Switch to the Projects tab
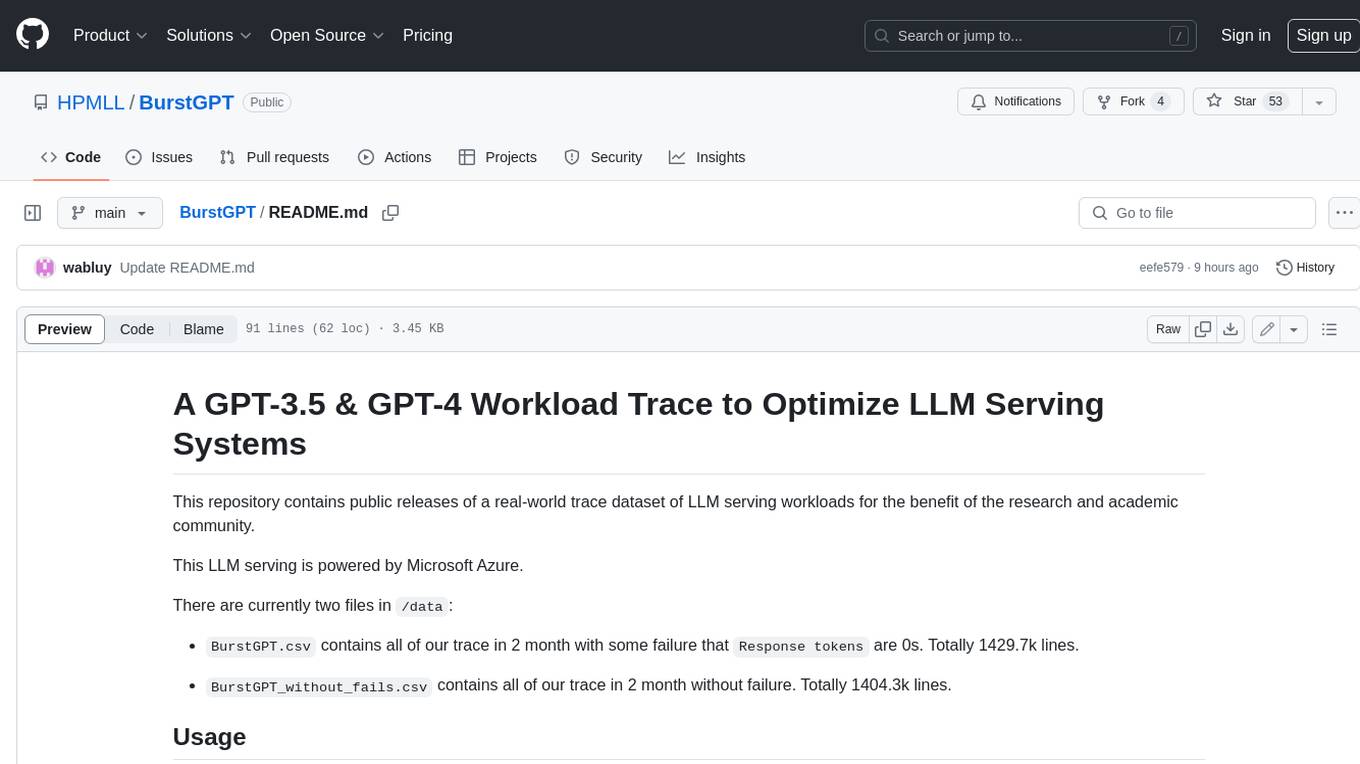This screenshot has height=764, width=1360. 498,157
